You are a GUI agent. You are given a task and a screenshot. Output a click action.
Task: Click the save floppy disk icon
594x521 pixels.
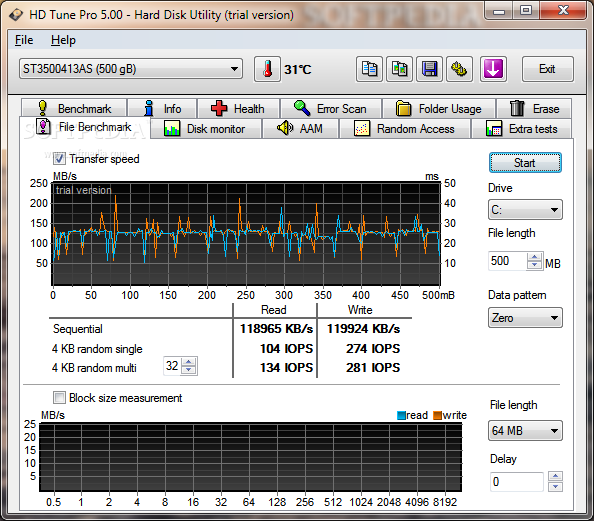pos(429,69)
